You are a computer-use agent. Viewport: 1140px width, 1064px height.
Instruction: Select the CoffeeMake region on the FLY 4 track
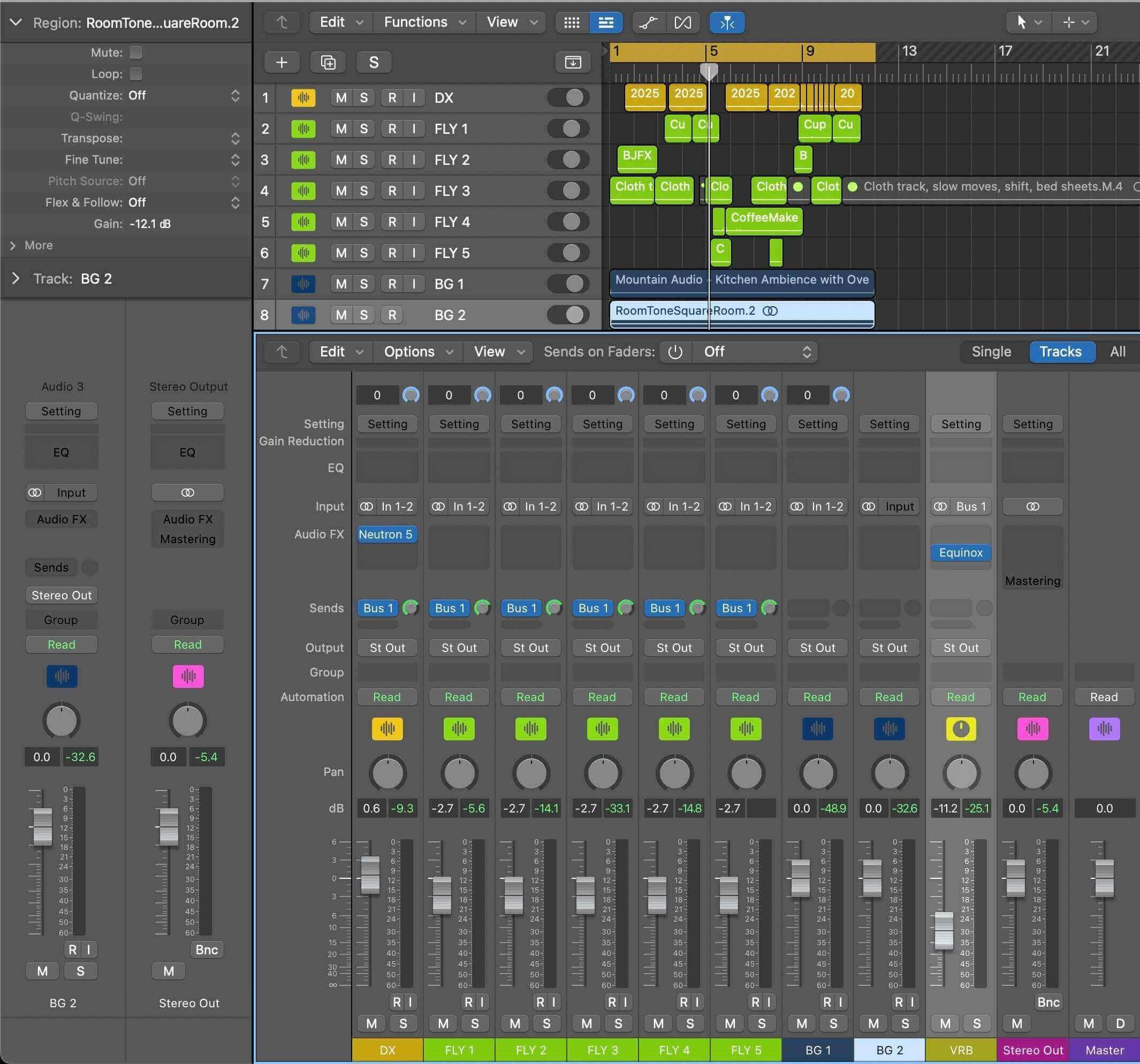click(764, 221)
